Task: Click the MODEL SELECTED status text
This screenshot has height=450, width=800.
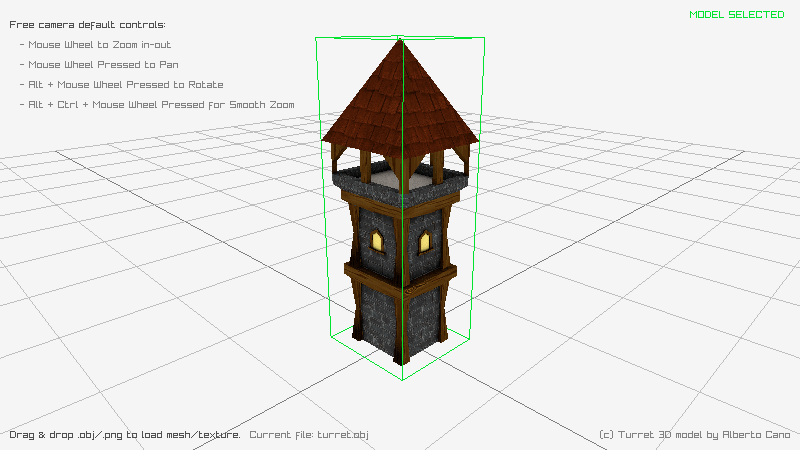Action: point(736,15)
